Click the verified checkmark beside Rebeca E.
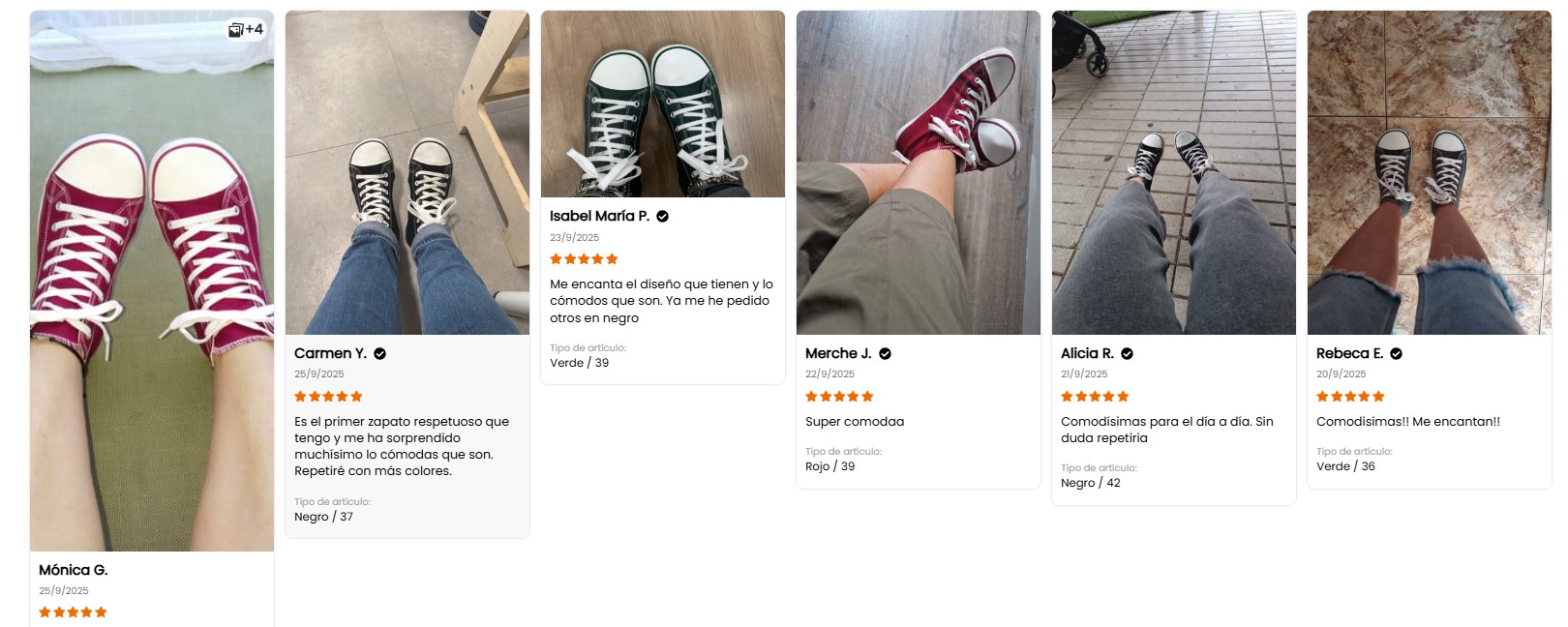1568x627 pixels. tap(1396, 353)
